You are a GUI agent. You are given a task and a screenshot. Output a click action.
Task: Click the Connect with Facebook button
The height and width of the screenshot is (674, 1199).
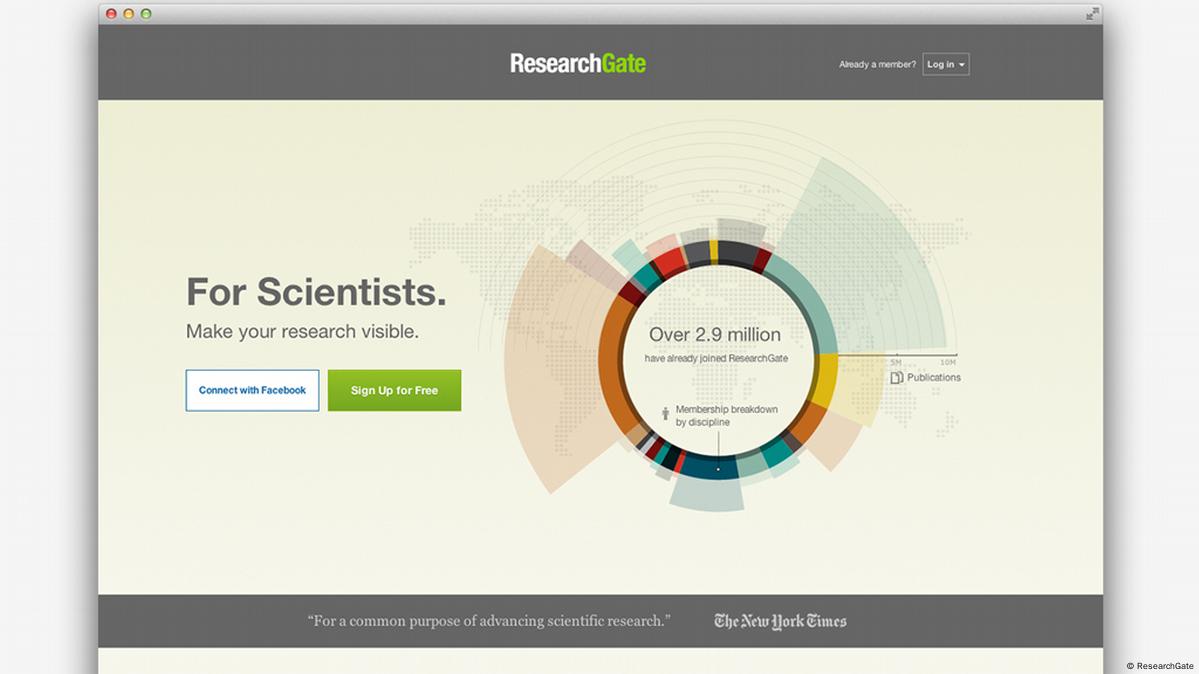(252, 390)
